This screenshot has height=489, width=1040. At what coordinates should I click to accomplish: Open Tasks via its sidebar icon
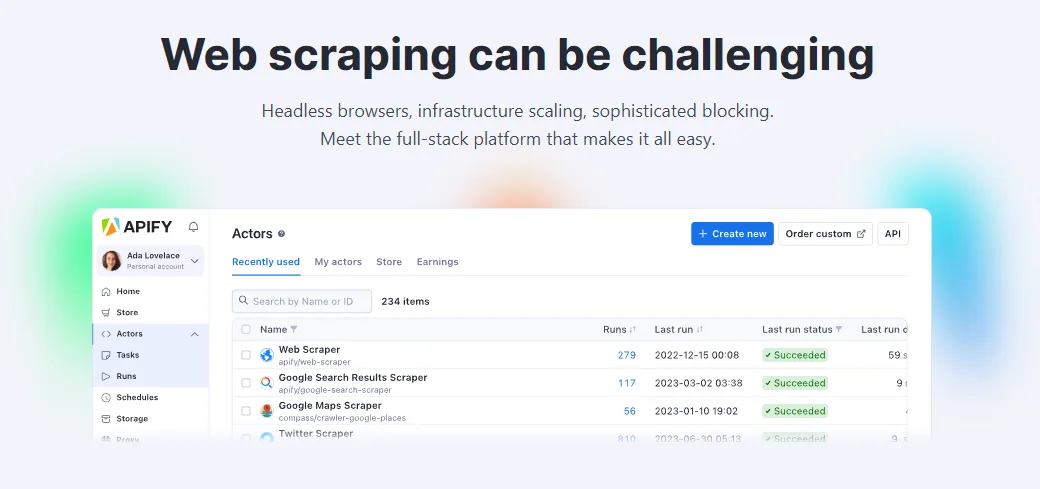(x=106, y=355)
